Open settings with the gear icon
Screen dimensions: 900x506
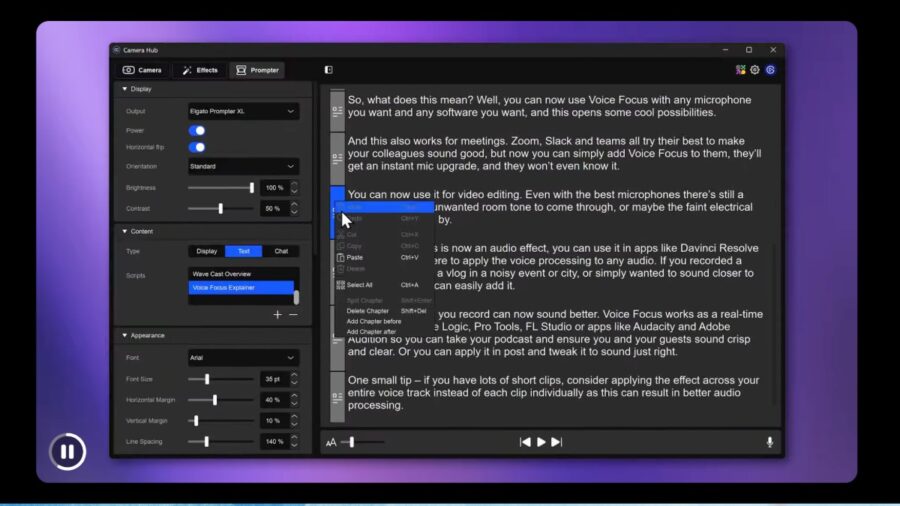coord(755,70)
